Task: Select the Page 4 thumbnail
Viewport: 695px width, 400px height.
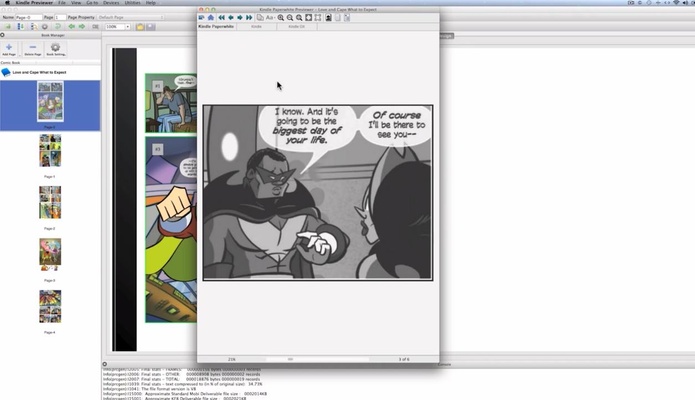Action: pyautogui.click(x=50, y=306)
